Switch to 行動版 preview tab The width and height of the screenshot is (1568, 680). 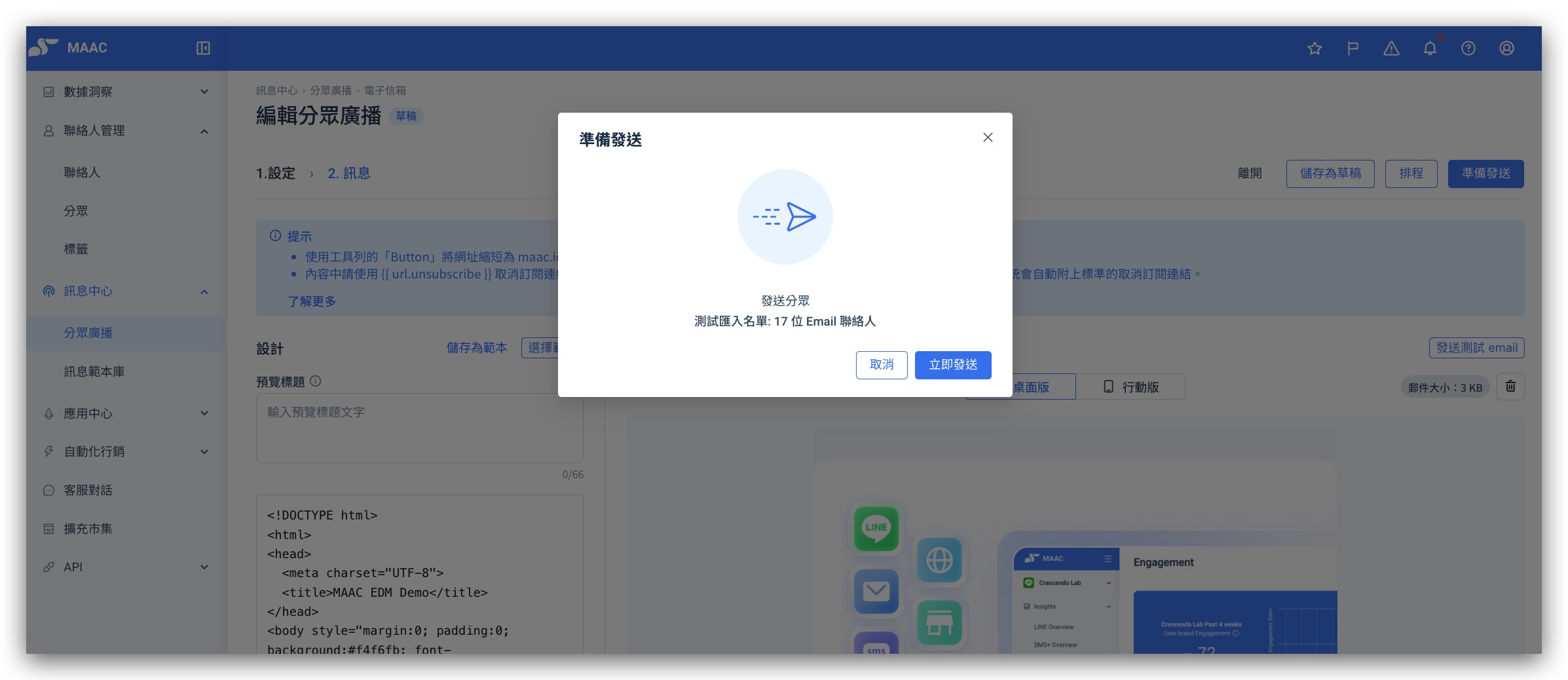pos(1130,387)
